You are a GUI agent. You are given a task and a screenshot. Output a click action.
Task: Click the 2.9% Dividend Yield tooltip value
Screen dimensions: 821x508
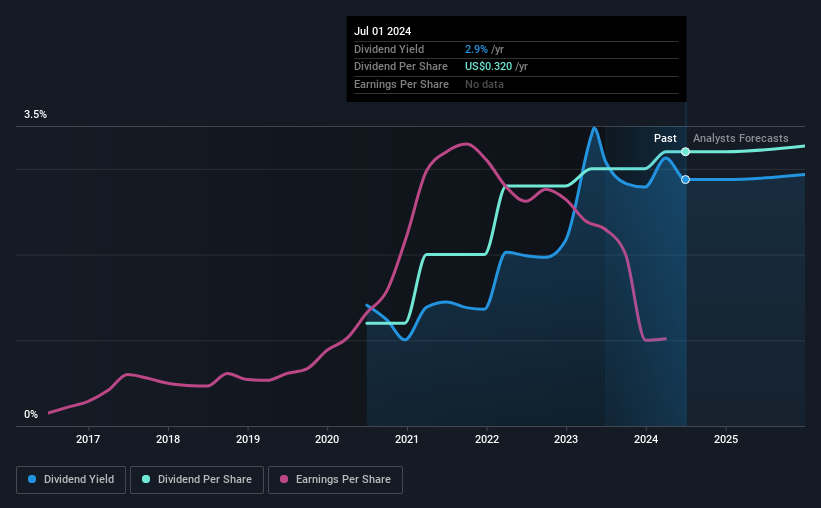click(476, 49)
